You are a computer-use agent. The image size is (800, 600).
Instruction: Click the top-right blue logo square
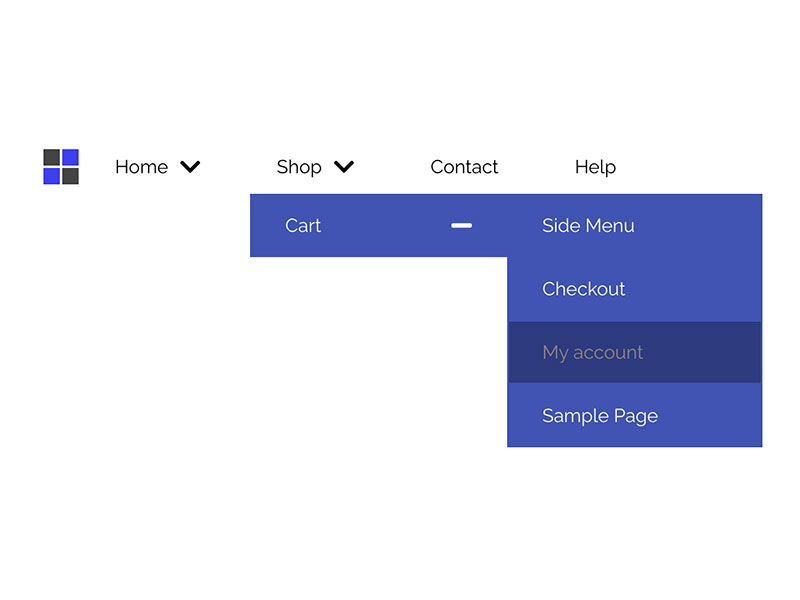click(70, 158)
